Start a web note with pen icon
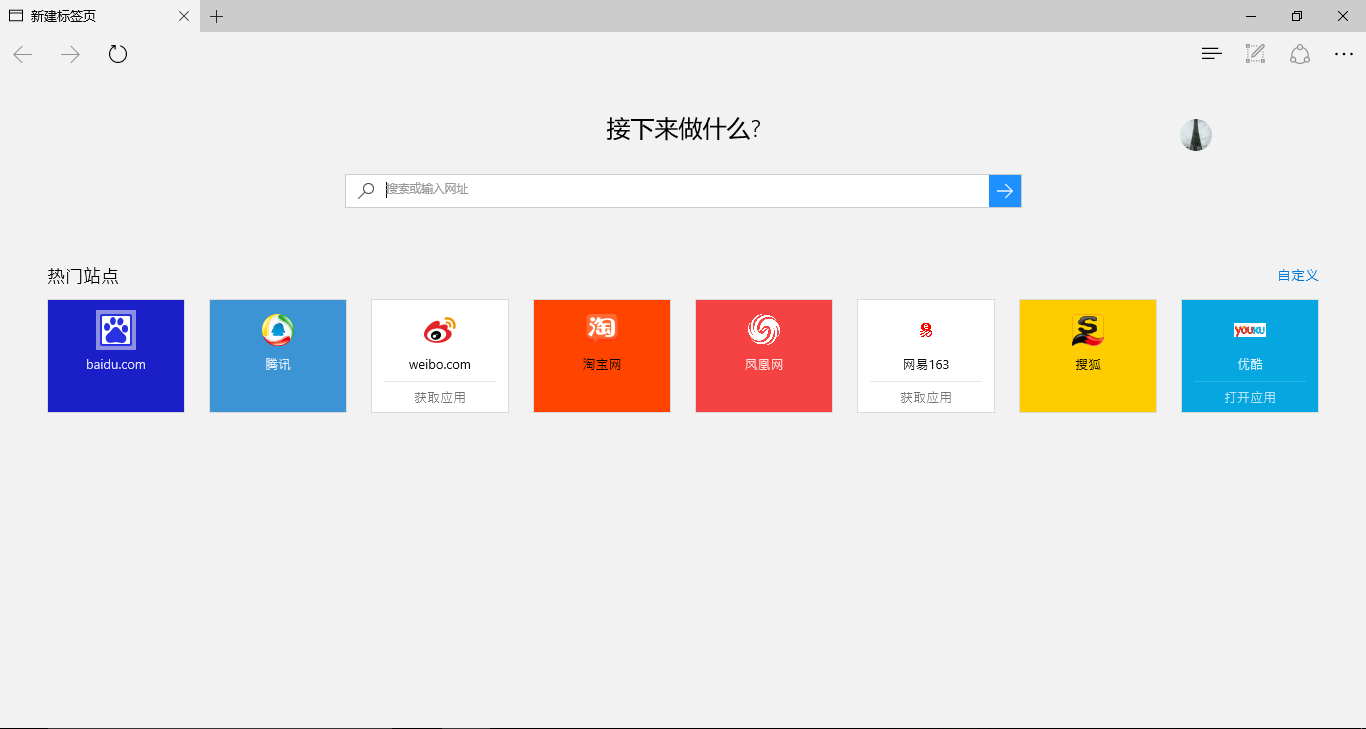The width and height of the screenshot is (1366, 729). (1255, 54)
